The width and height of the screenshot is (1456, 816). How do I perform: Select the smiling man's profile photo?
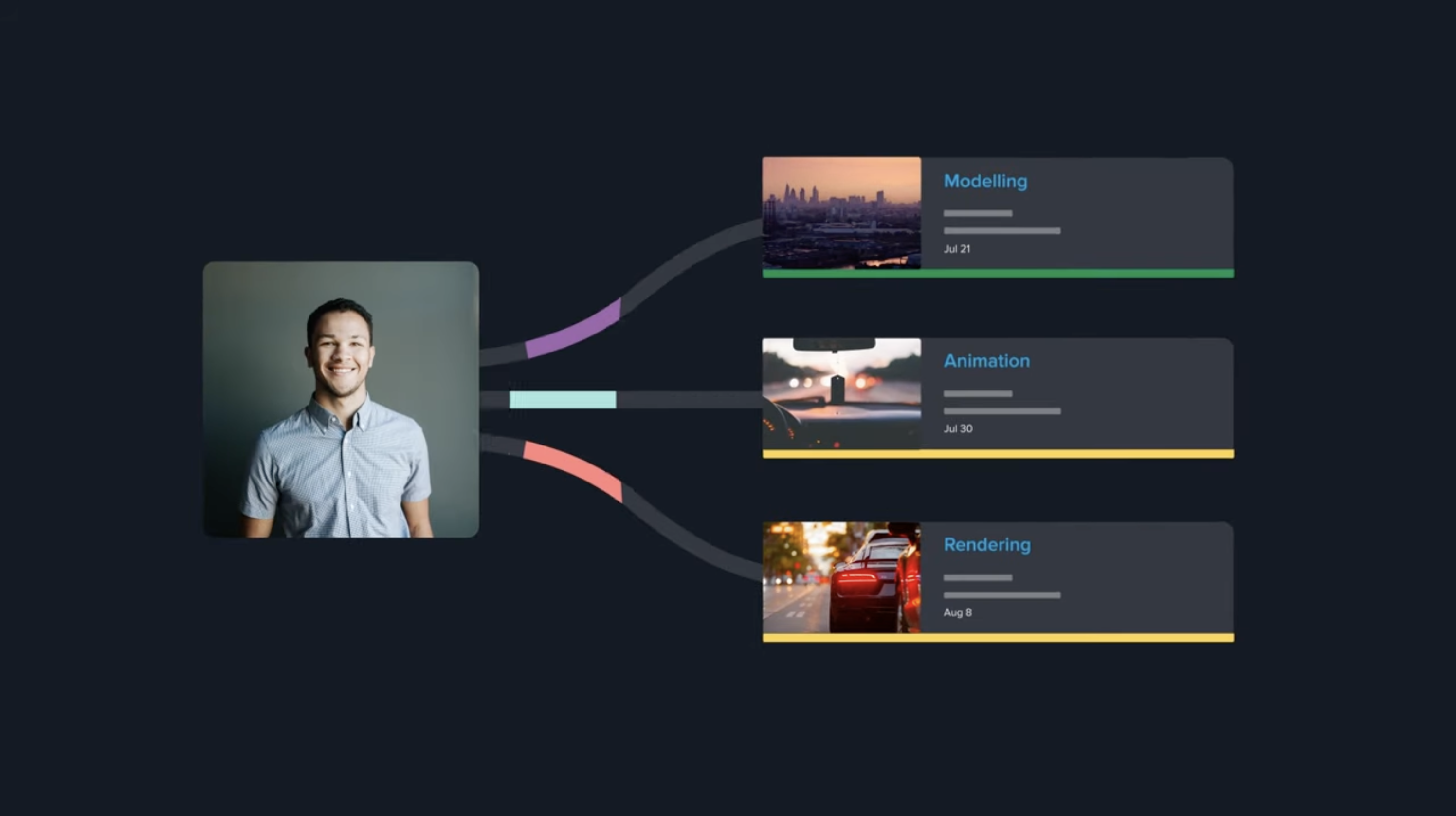coord(341,399)
